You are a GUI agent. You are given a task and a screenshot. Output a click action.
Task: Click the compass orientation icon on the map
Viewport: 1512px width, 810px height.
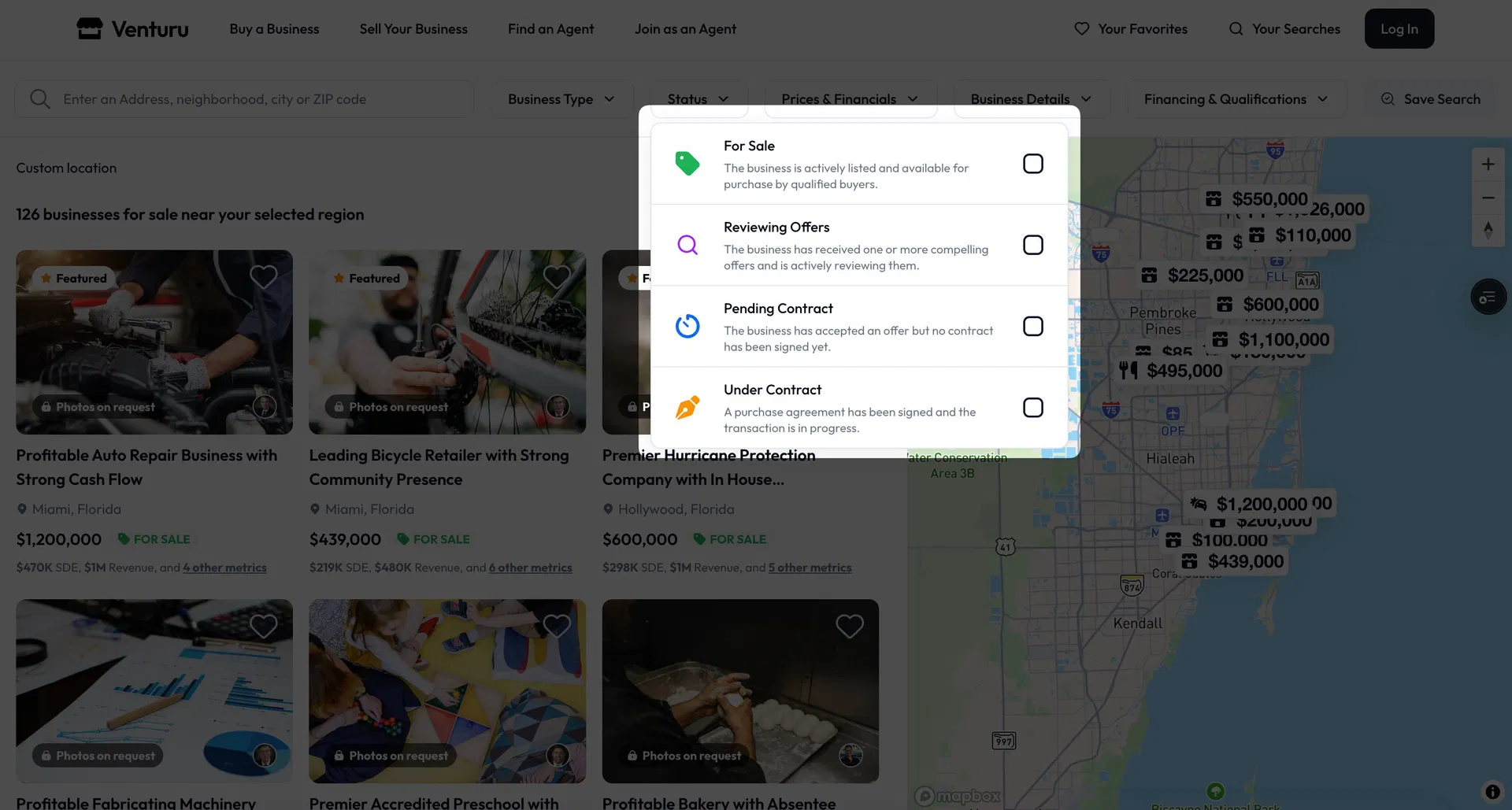[1488, 231]
